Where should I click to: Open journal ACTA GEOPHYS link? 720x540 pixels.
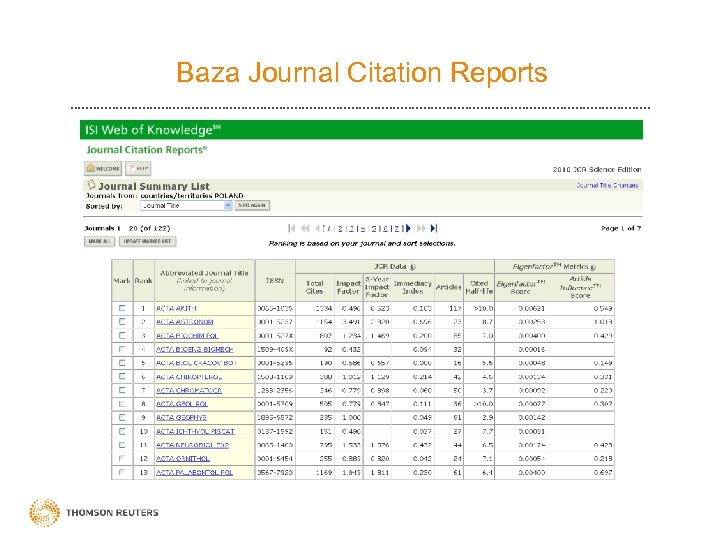[181, 418]
